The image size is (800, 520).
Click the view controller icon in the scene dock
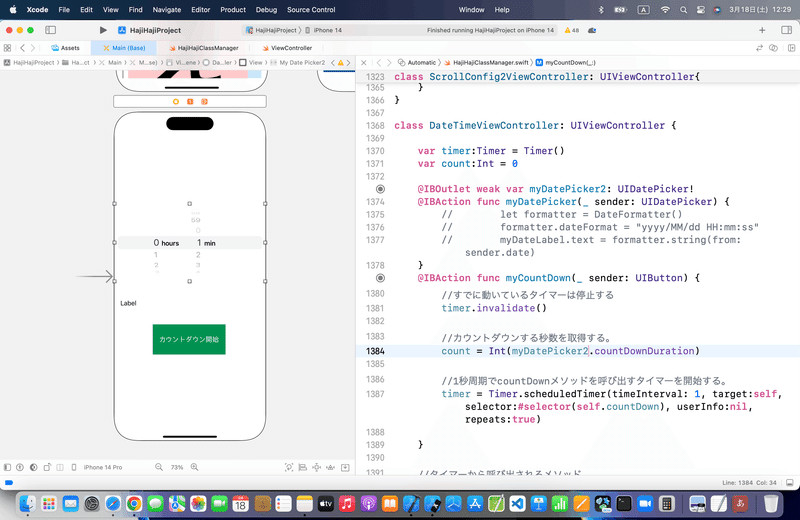point(176,102)
